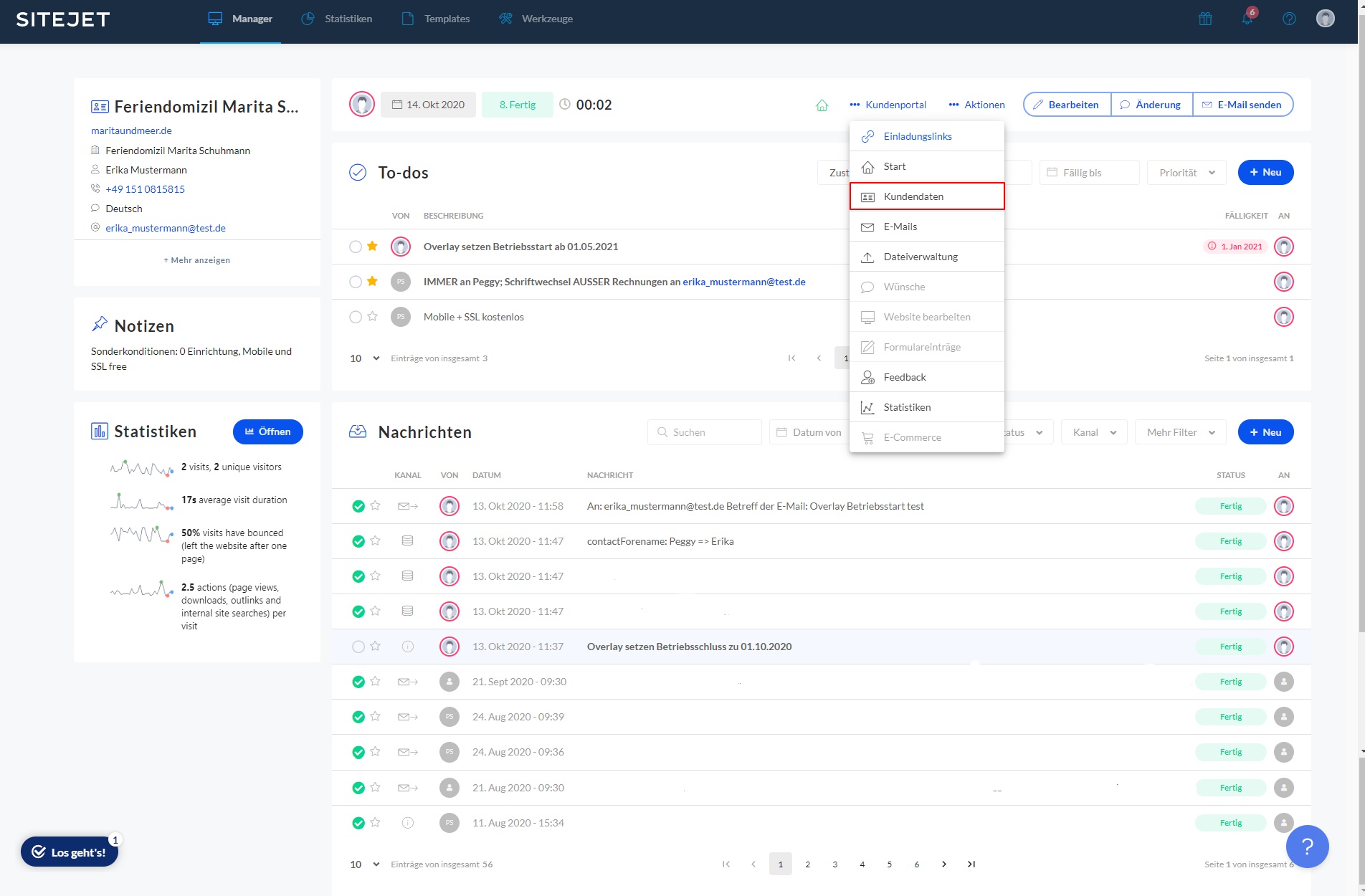Click the blue floating help bubble
Screen dimensions: 1365x896
click(x=1307, y=847)
